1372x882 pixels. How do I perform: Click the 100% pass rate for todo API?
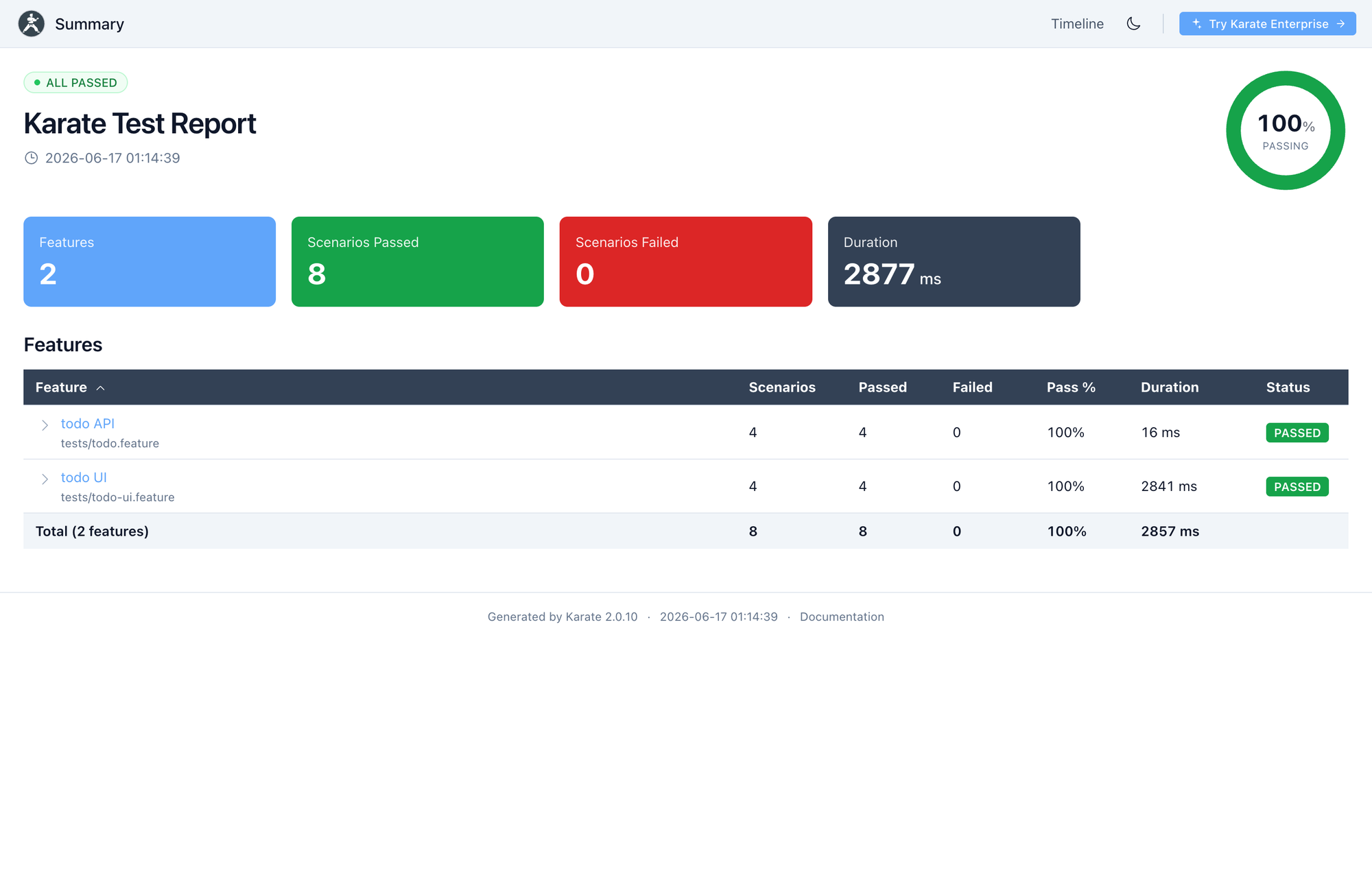pyautogui.click(x=1066, y=433)
